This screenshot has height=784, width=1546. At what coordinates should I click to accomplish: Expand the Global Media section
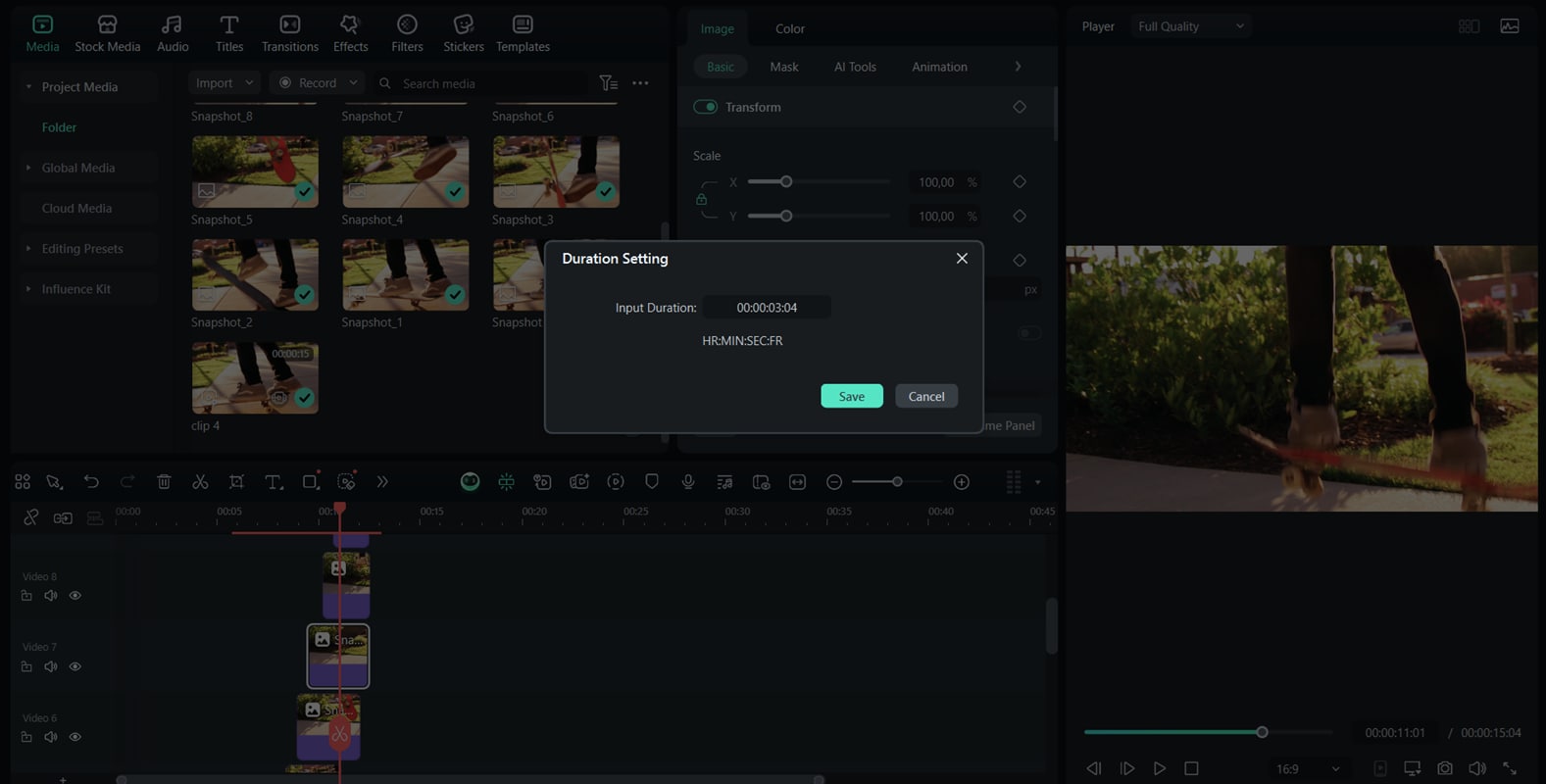(x=28, y=168)
